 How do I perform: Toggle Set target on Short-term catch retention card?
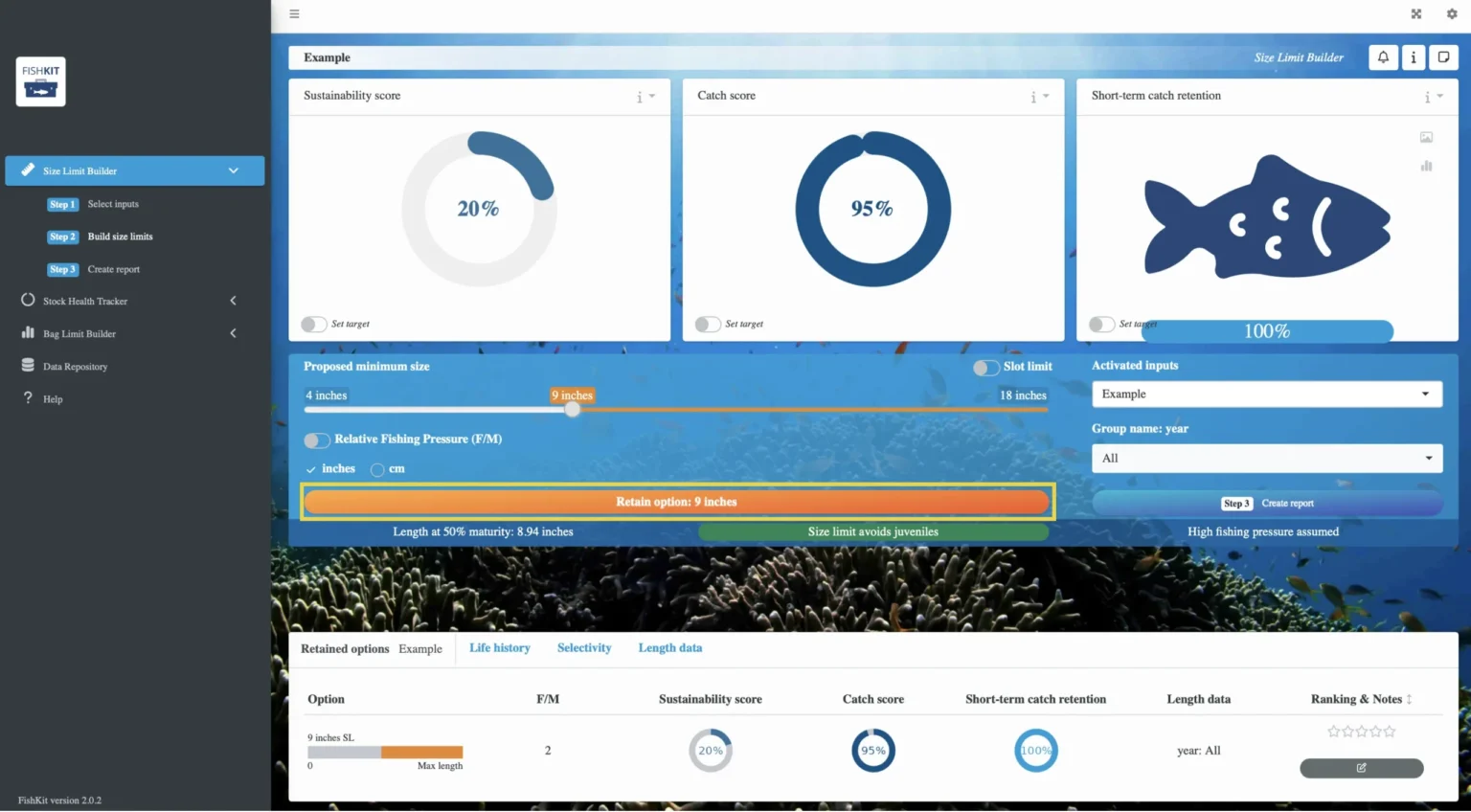1101,325
